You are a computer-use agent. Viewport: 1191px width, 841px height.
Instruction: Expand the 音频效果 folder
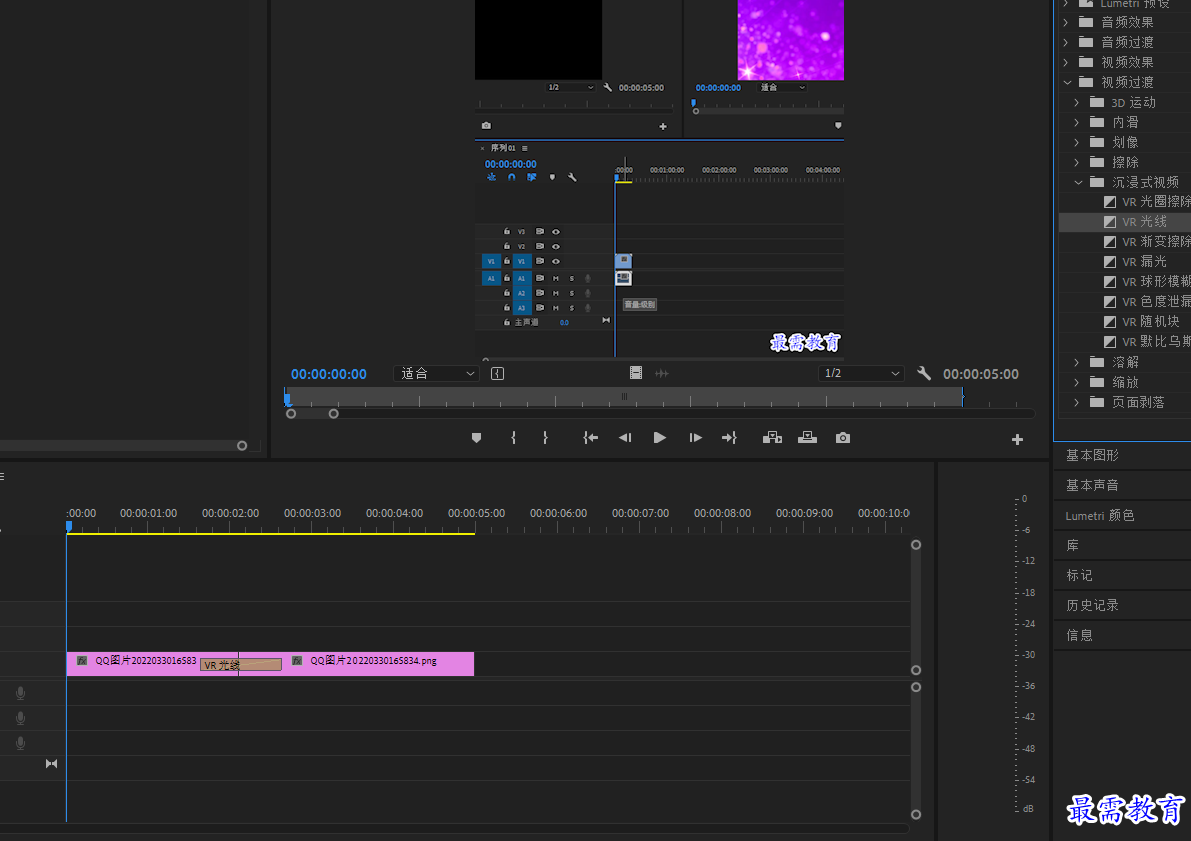pyautogui.click(x=1066, y=22)
